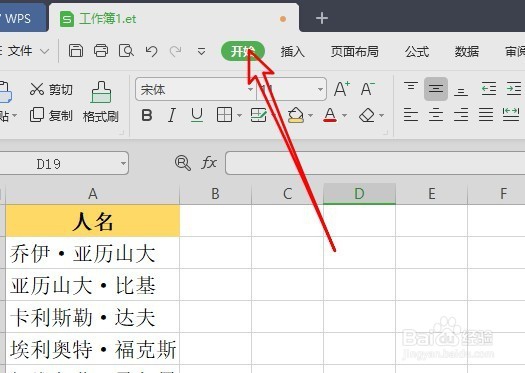The image size is (525, 373).
Task: Select column B header
Action: click(215, 194)
